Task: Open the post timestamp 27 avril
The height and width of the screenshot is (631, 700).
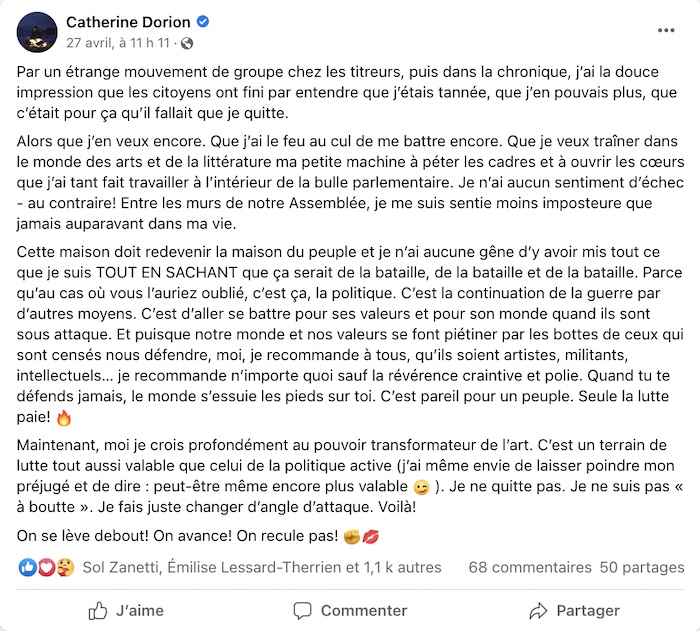Action: [118, 43]
